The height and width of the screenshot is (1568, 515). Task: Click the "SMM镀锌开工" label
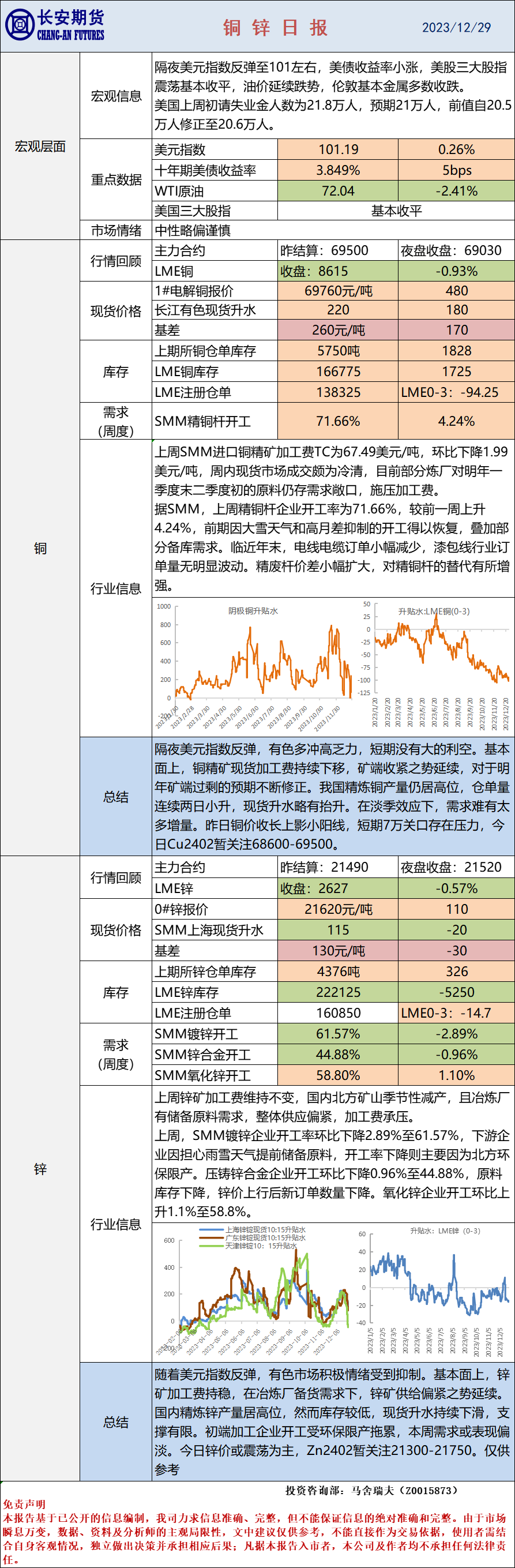(x=215, y=1034)
